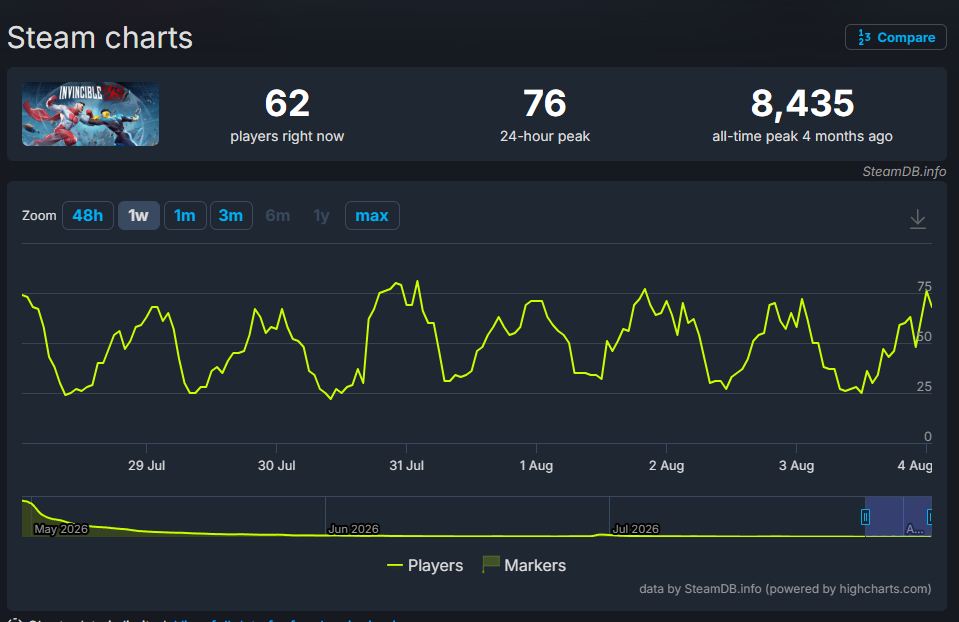Grab the left navigator range handle
Image resolution: width=959 pixels, height=622 pixels.
pyautogui.click(x=865, y=517)
